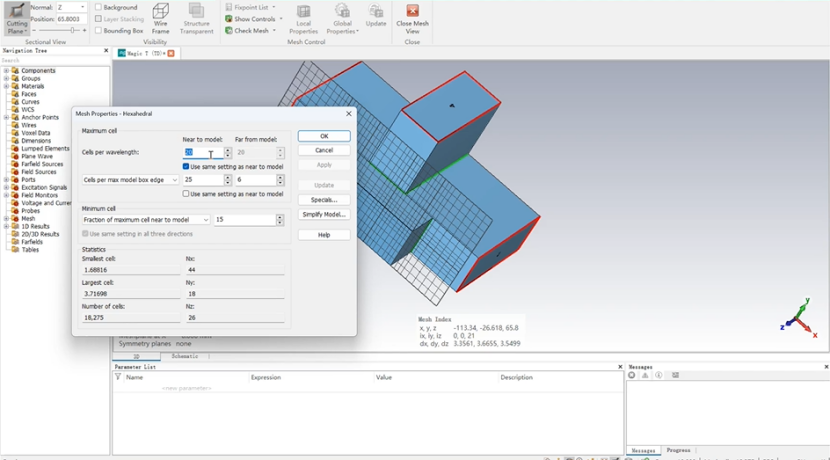Enable the Background checkbox
Image resolution: width=830 pixels, height=460 pixels.
(98, 7)
